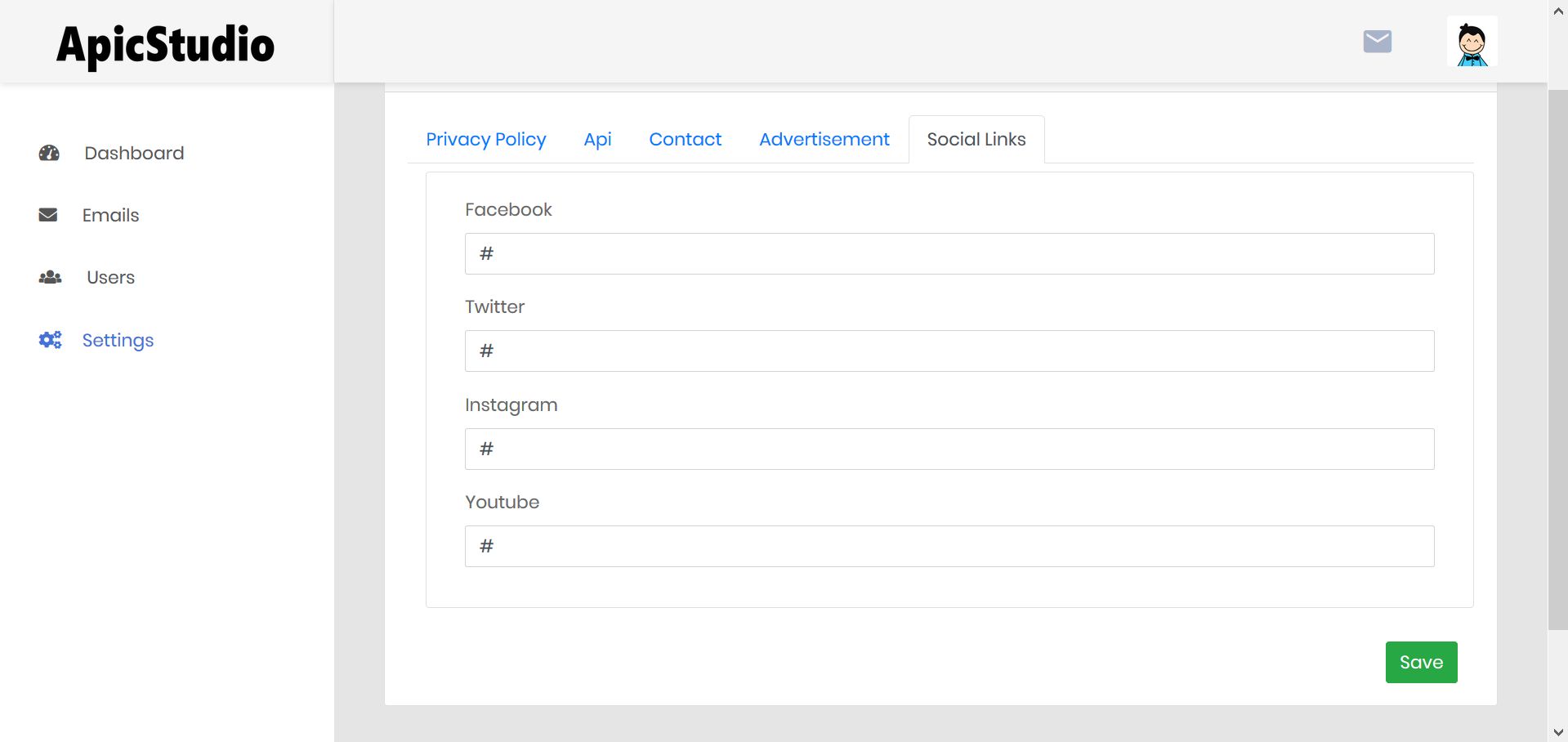This screenshot has width=1568, height=742.
Task: Click the Users group icon
Action: pos(50,277)
